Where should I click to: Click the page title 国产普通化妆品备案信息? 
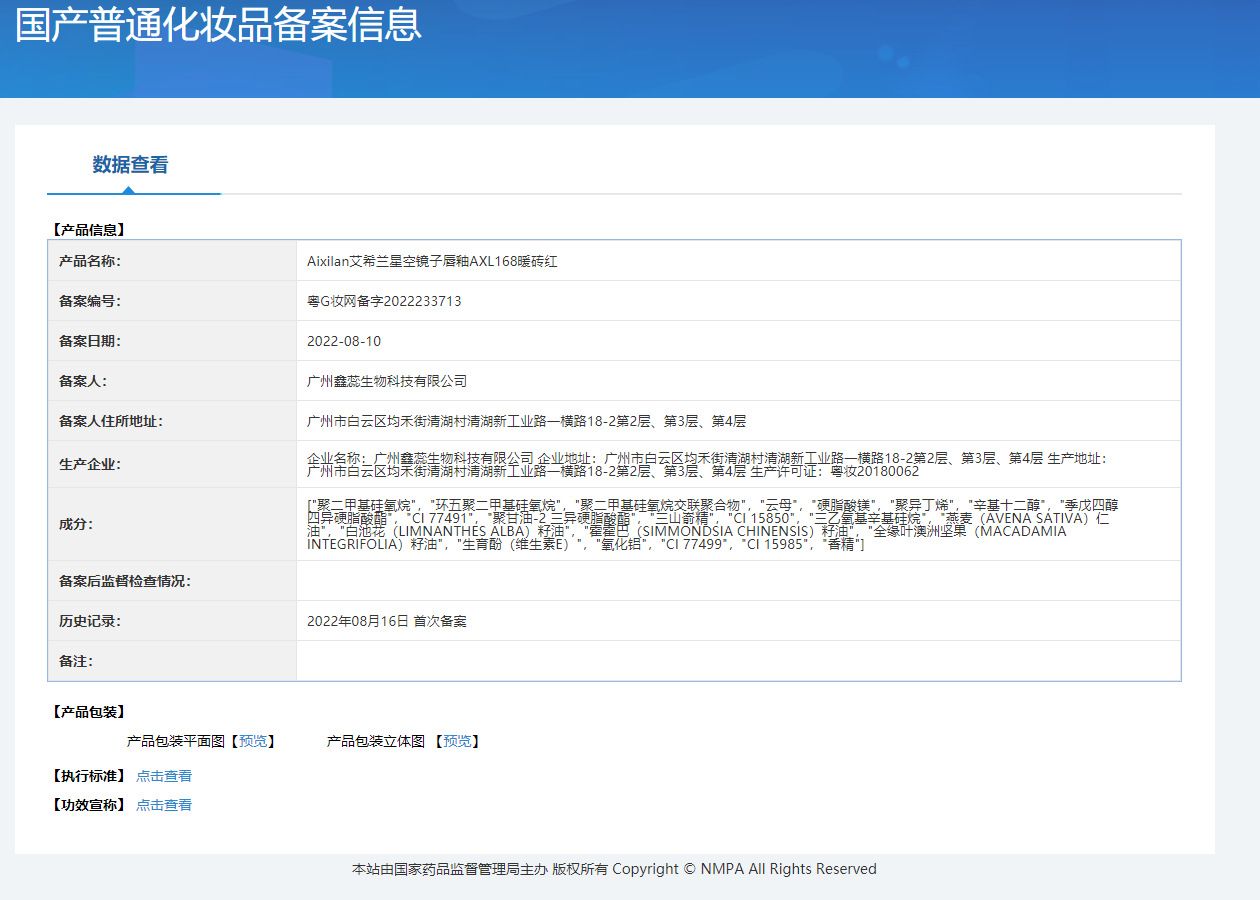[x=218, y=24]
